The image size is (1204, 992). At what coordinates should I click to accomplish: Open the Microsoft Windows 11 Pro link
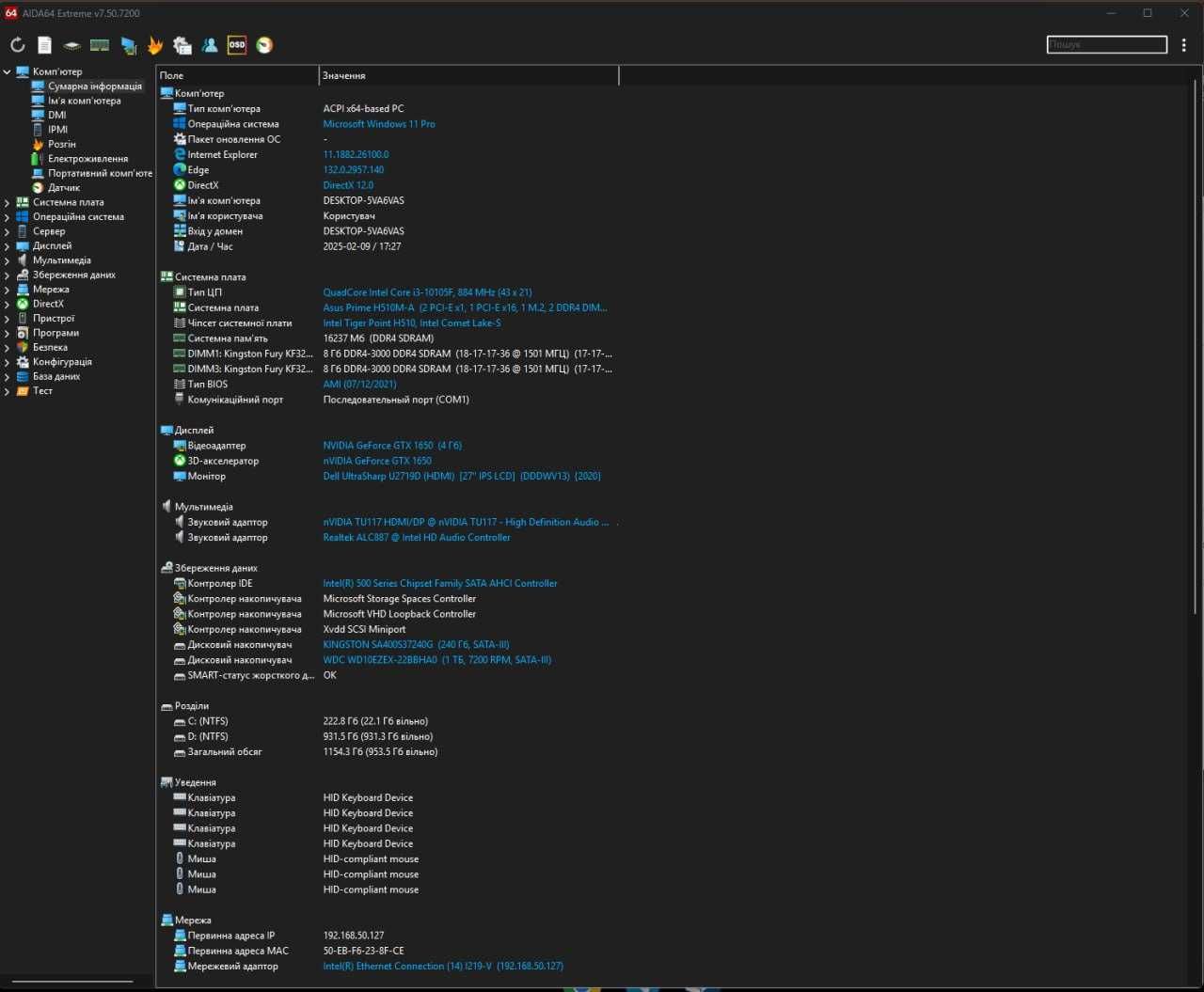379,124
